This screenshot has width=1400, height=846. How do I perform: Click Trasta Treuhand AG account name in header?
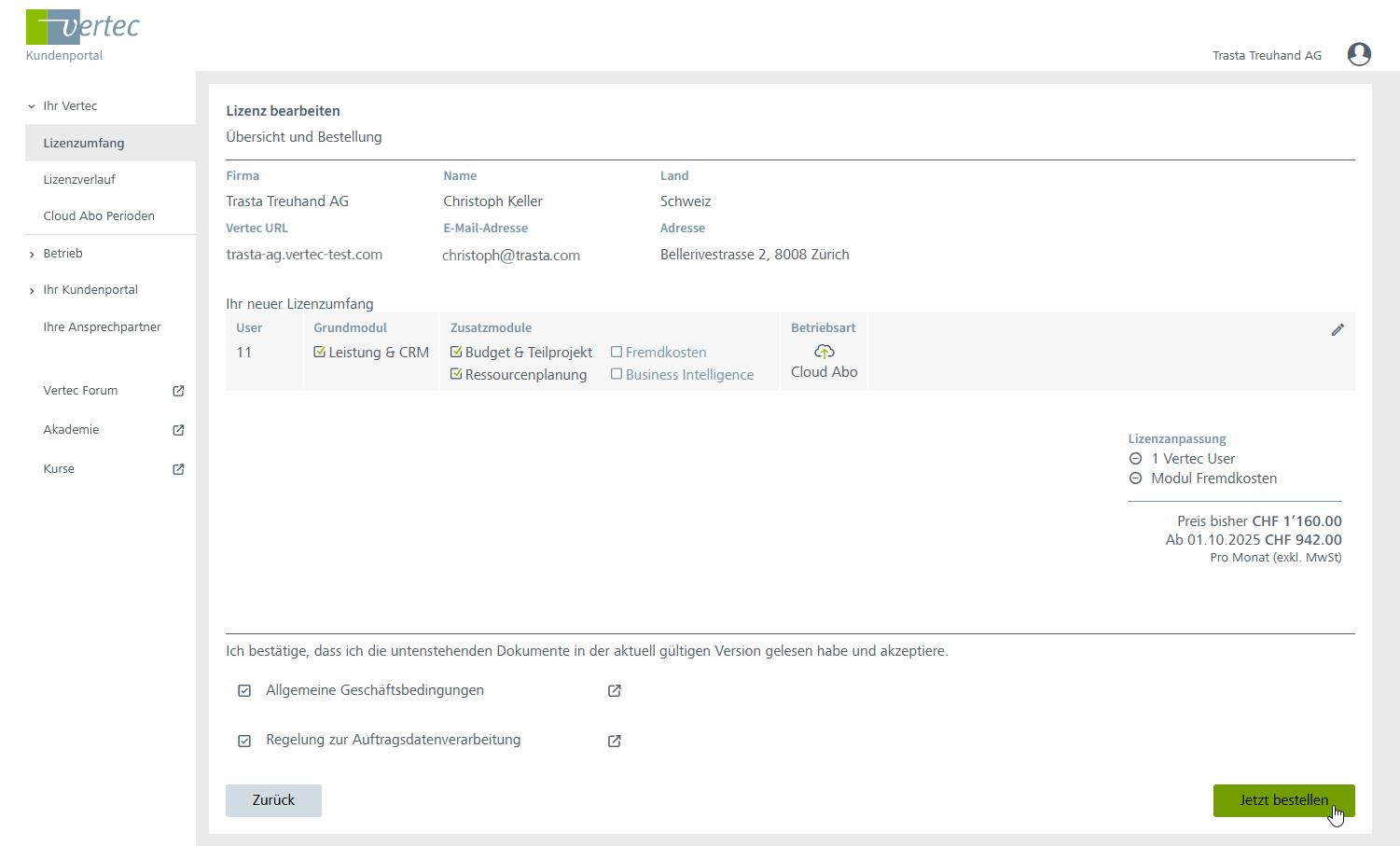tap(1267, 55)
